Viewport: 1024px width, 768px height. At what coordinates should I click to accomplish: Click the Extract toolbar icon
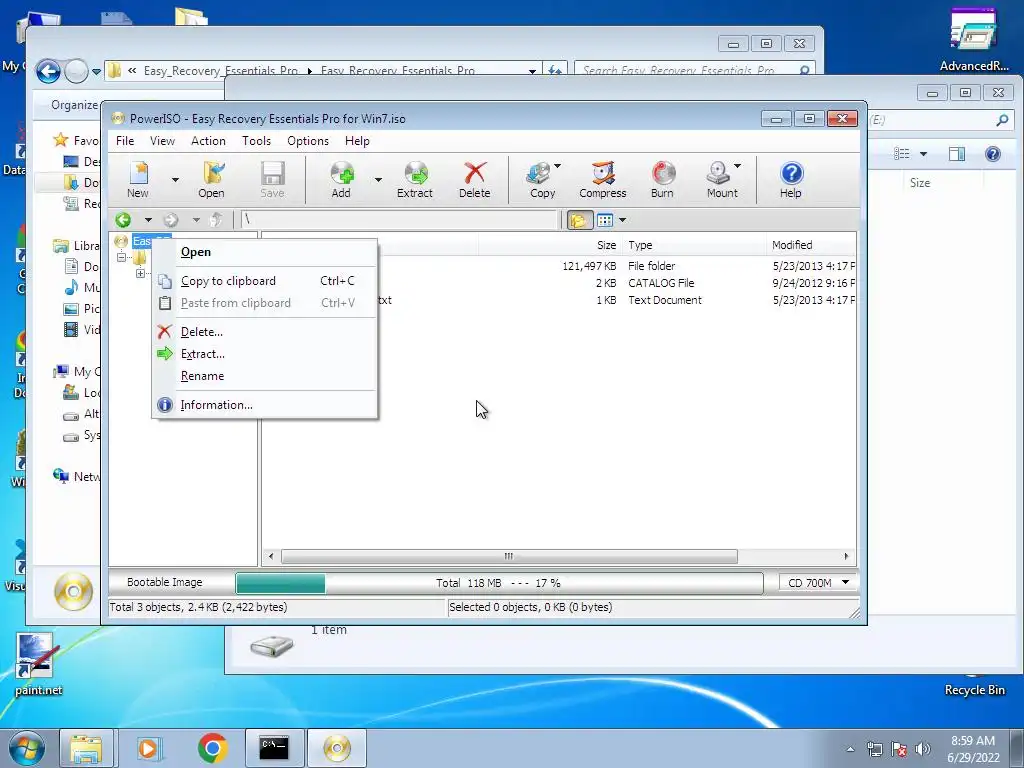pyautogui.click(x=415, y=180)
